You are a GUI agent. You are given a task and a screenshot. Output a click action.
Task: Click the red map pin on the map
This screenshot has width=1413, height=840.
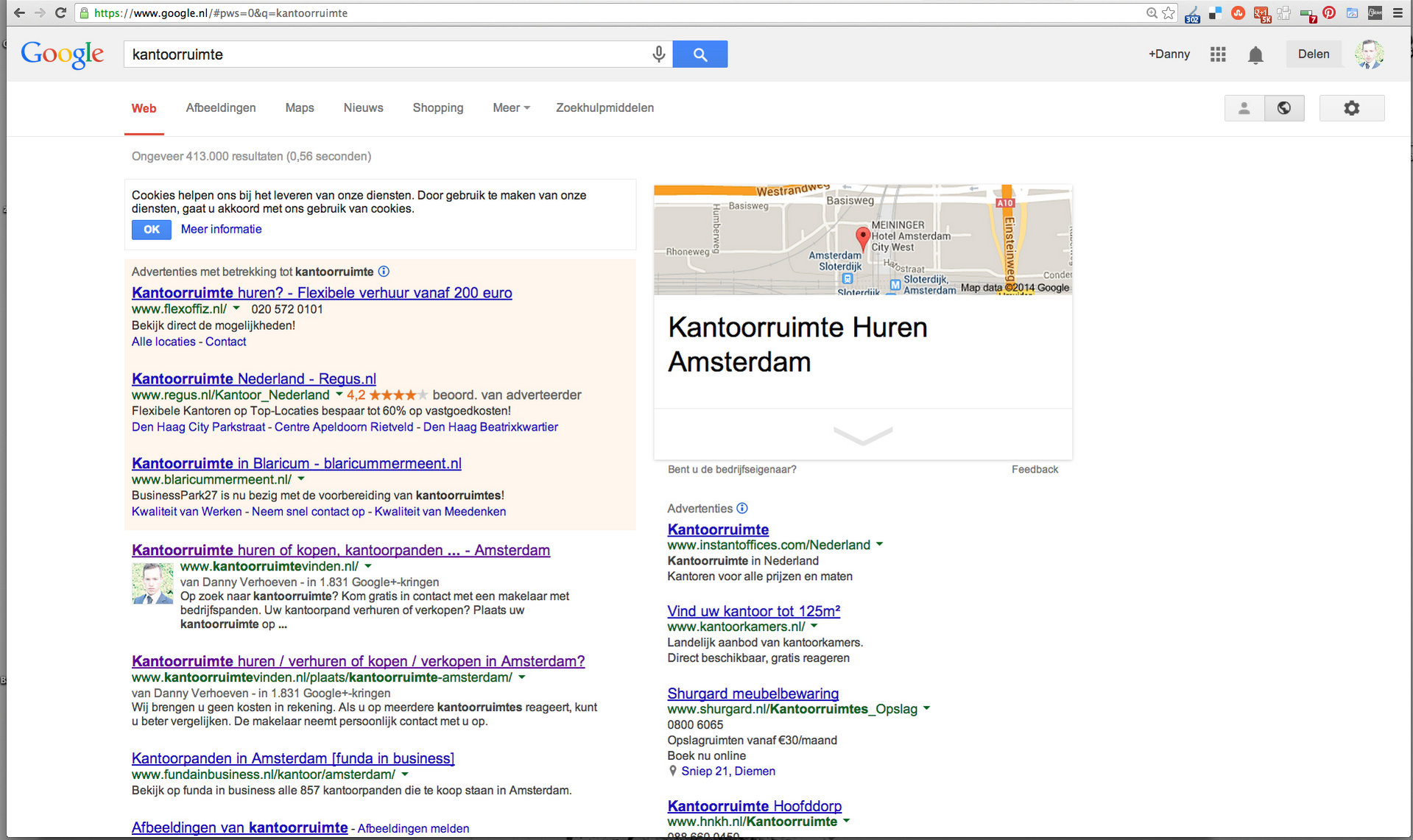863,238
